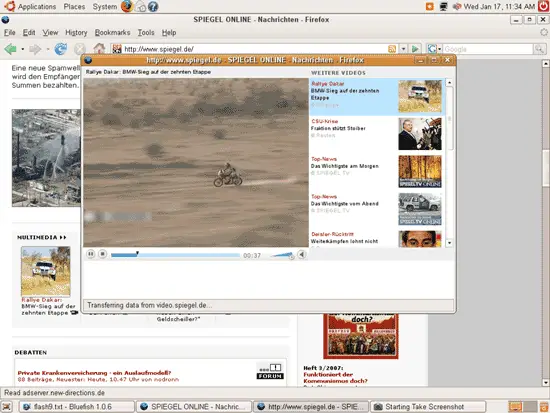The width and height of the screenshot is (550, 413).
Task: Click the volume speaker tray icon
Action: click(457, 6)
